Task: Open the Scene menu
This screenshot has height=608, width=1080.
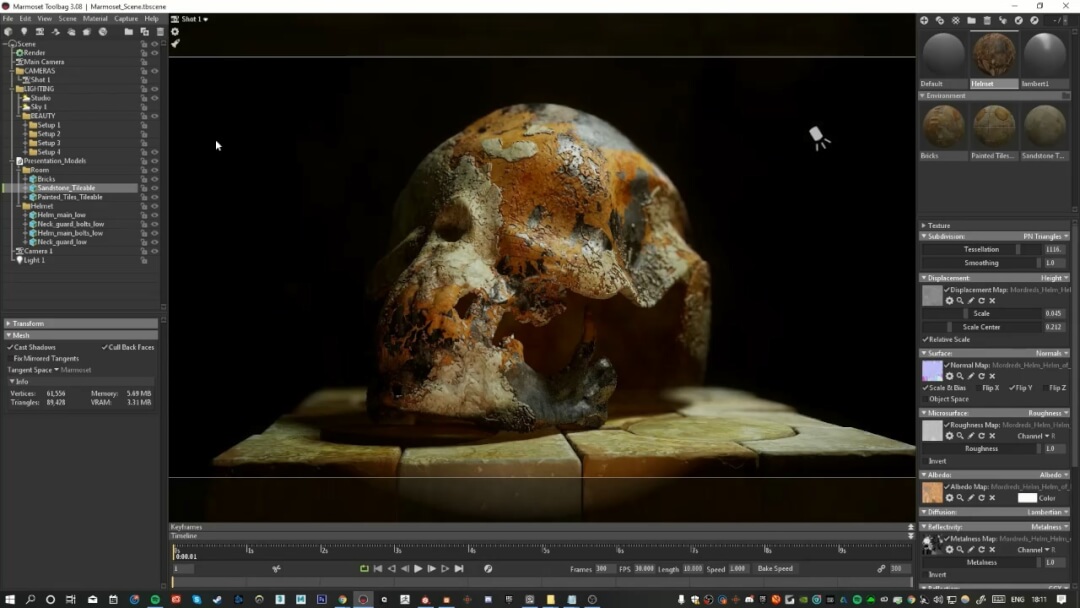Action: 67,19
